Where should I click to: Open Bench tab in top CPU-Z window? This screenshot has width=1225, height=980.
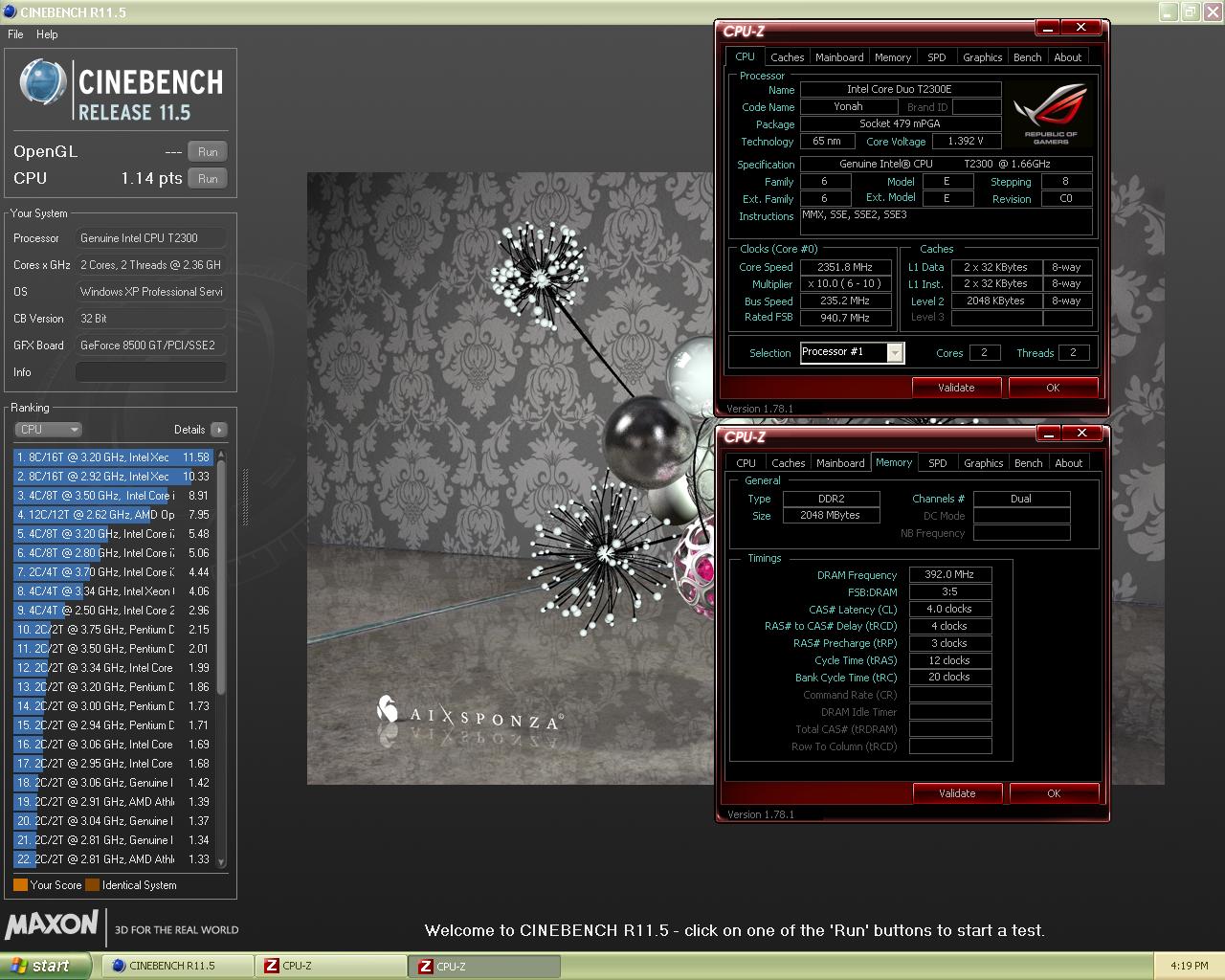coord(1028,57)
